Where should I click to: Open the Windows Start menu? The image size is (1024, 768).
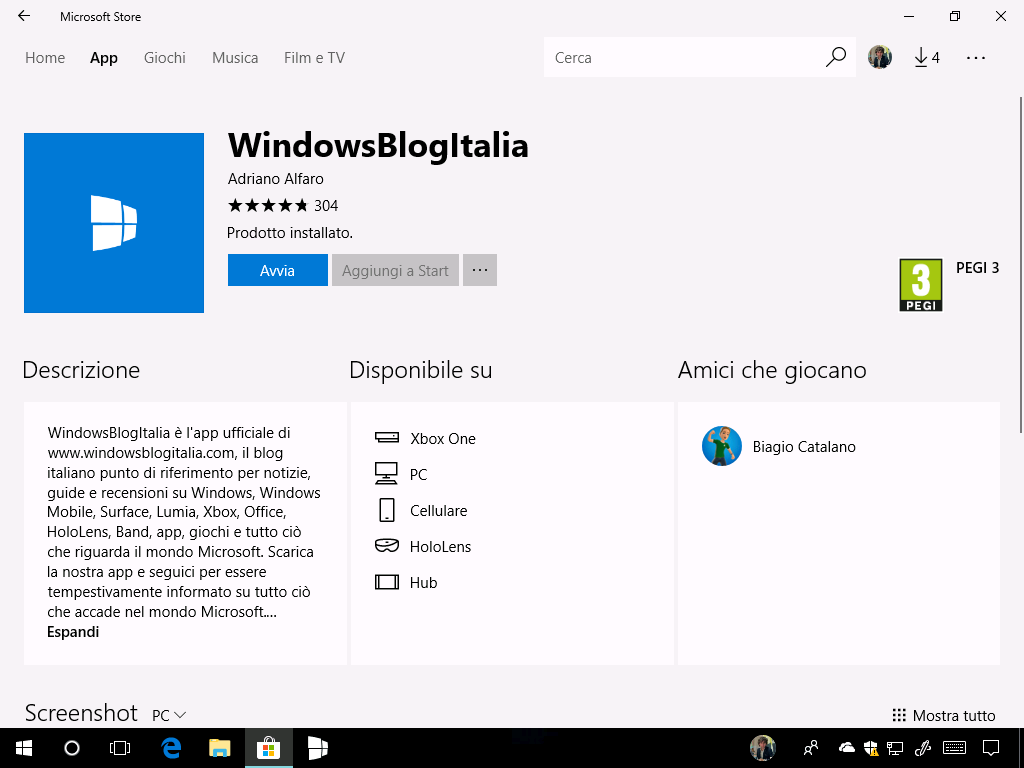coord(24,748)
